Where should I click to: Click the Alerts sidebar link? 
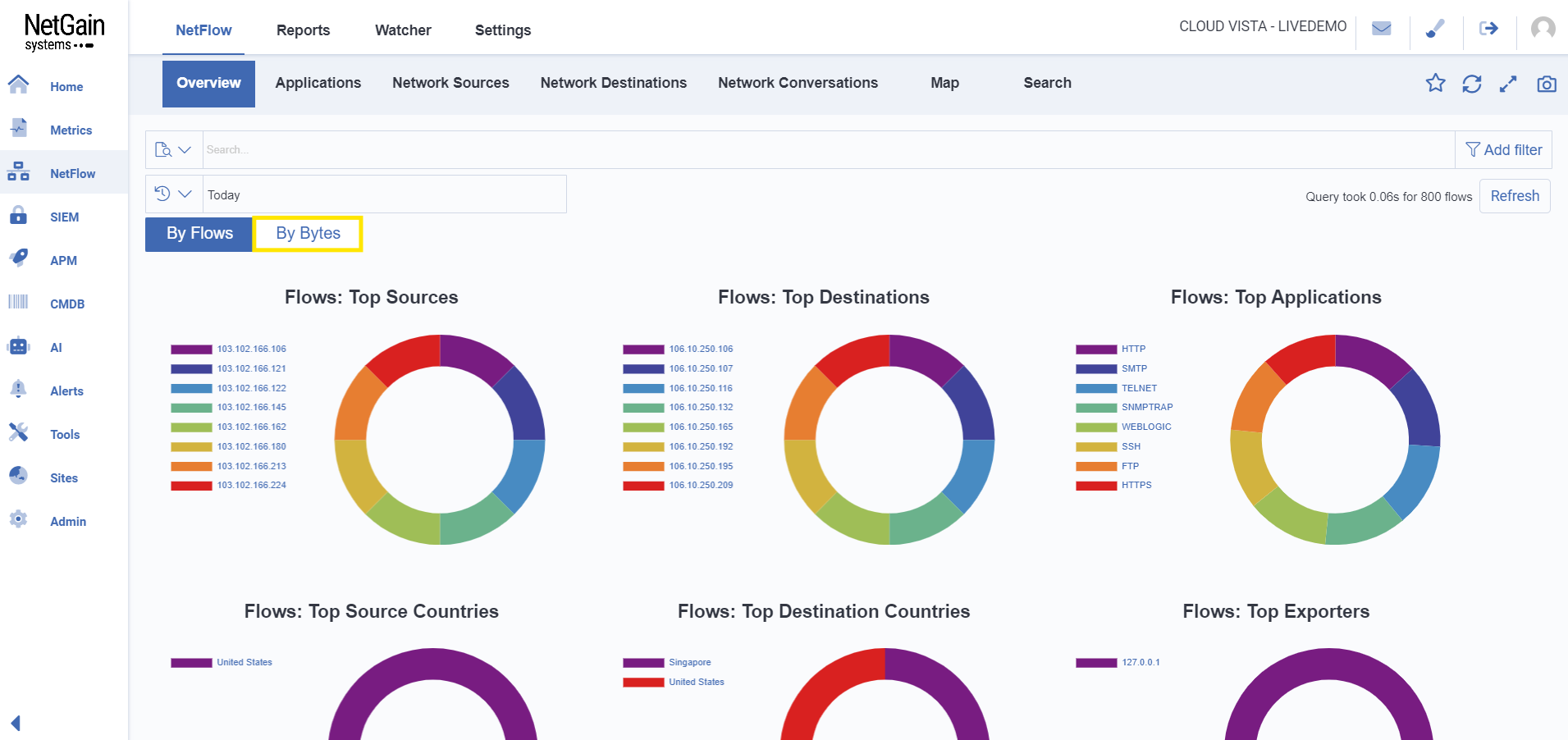pos(66,391)
